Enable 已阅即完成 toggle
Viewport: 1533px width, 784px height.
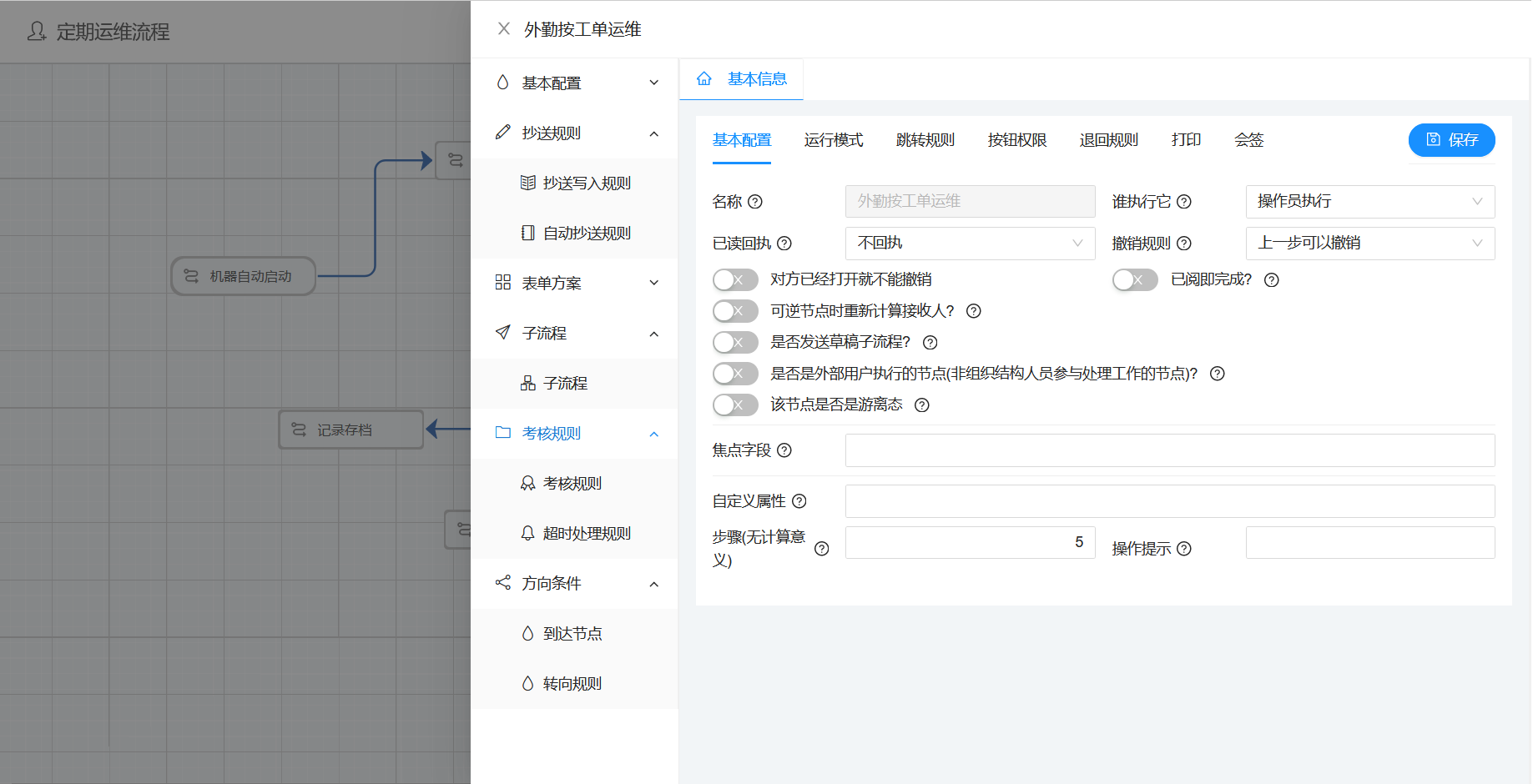coord(1135,279)
